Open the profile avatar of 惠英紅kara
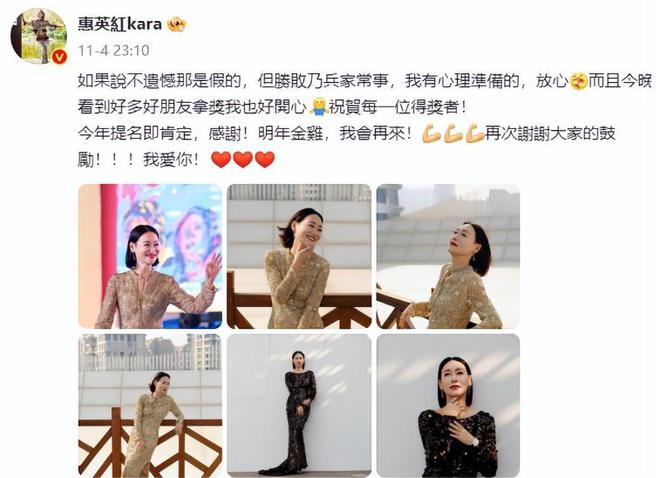 pos(38,36)
